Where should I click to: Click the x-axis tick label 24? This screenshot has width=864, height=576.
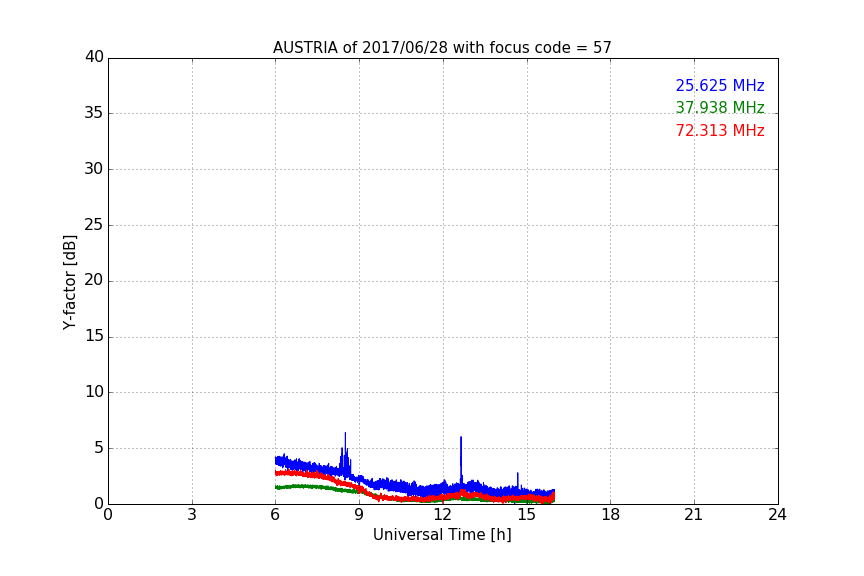tap(777, 515)
